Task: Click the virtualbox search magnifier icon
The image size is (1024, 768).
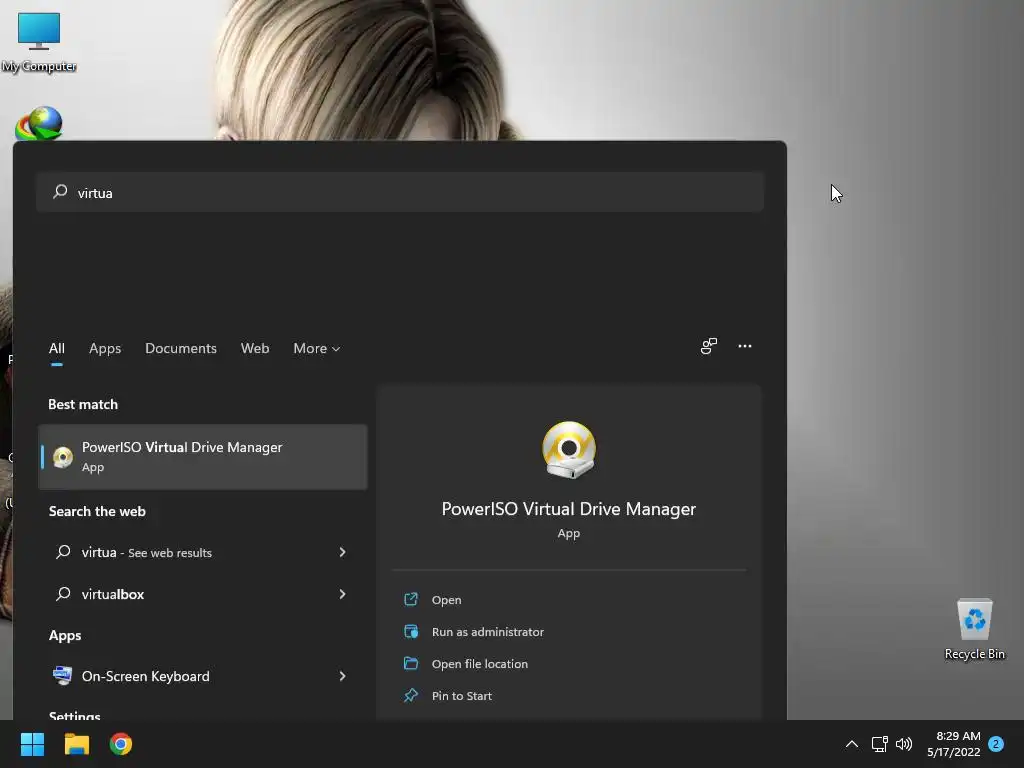Action: [63, 594]
